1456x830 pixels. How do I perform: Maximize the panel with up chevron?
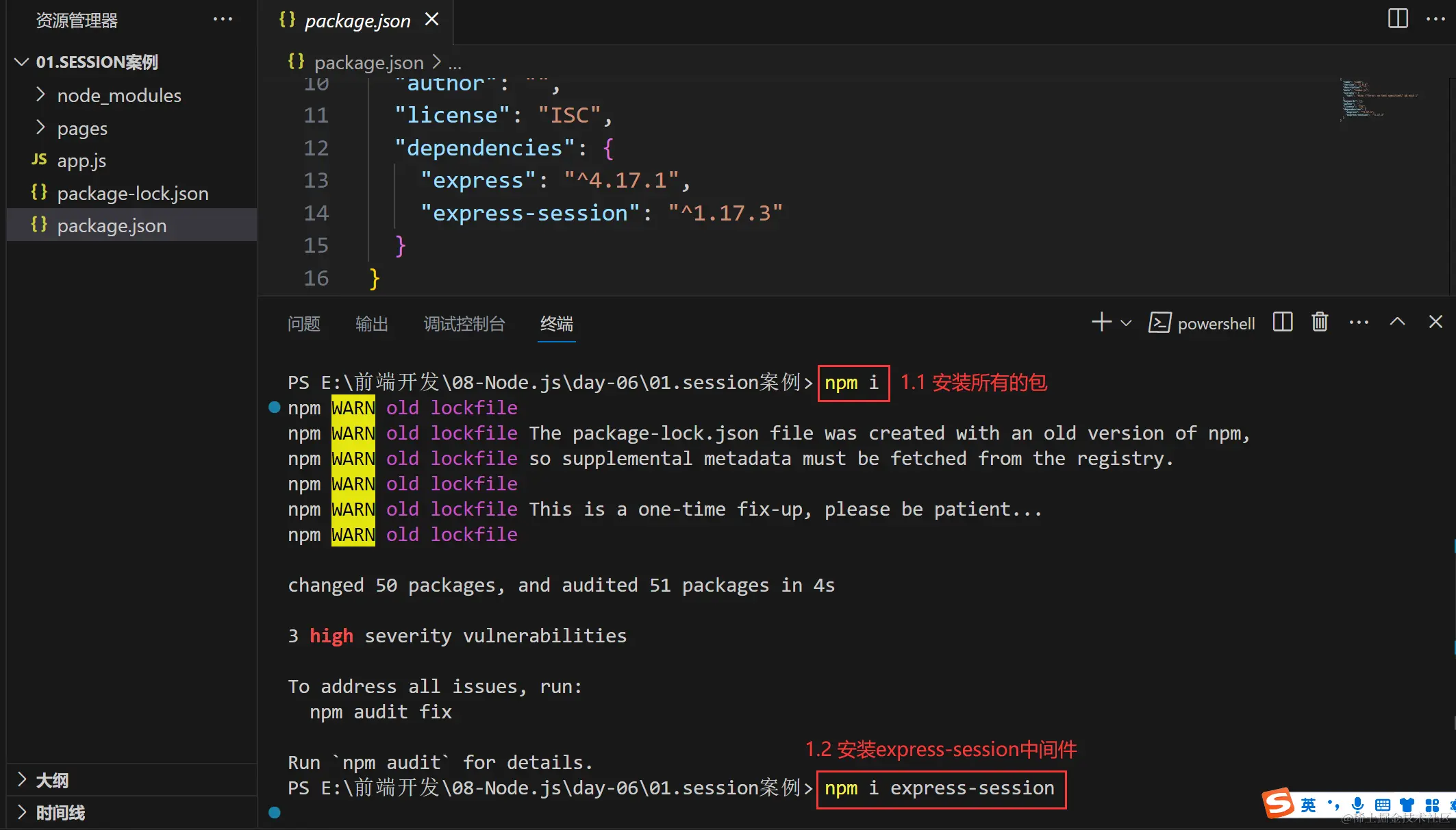click(x=1397, y=323)
